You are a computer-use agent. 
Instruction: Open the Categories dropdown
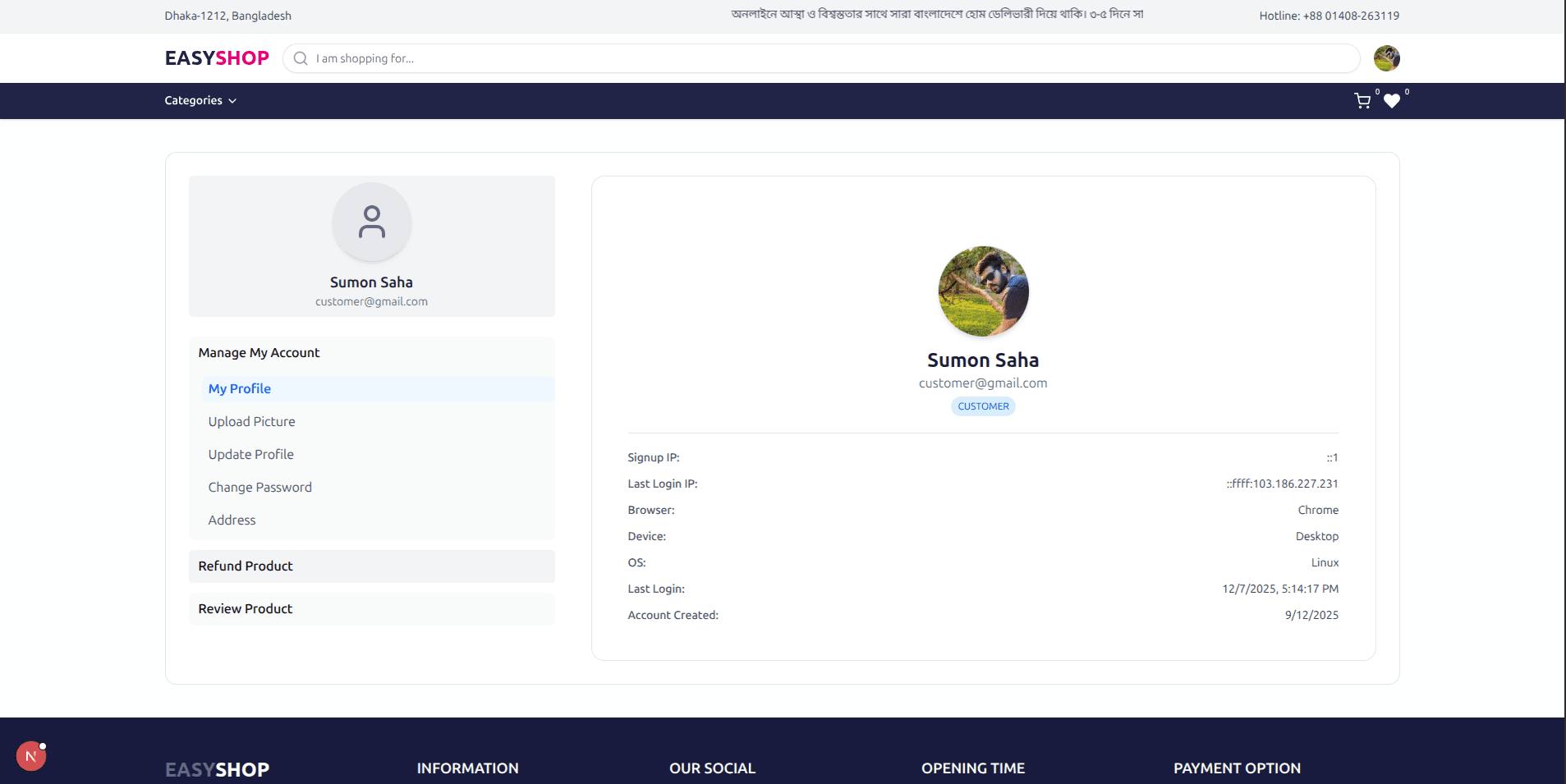point(200,100)
